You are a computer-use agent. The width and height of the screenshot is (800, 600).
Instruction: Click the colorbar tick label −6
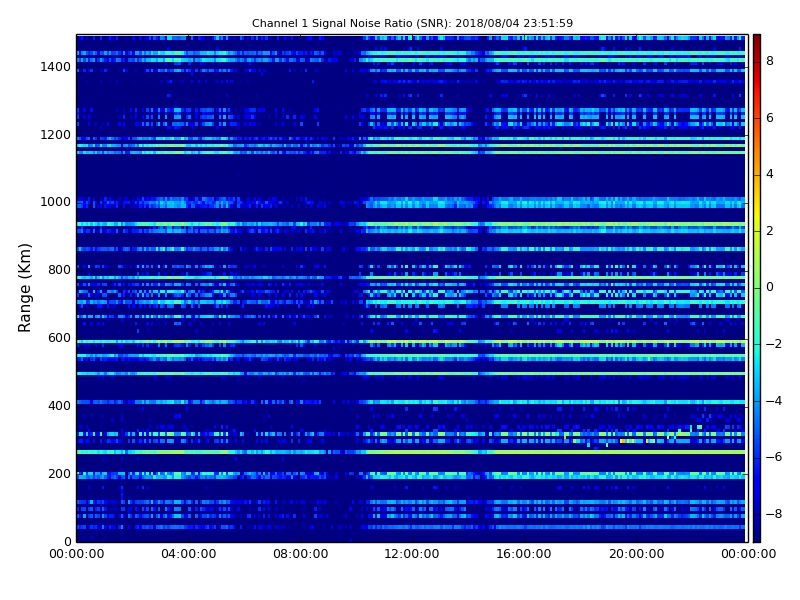click(x=774, y=457)
